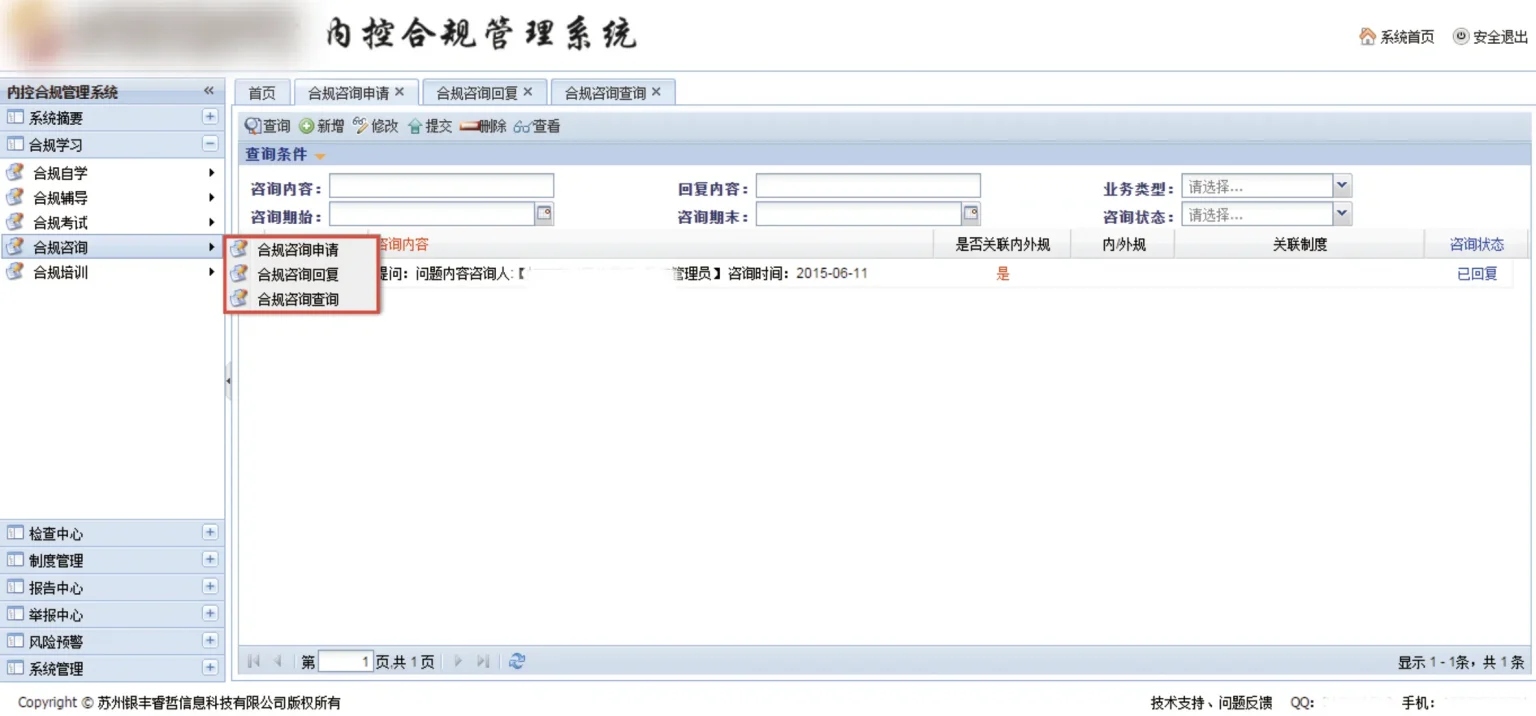1536x716 pixels.
Task: Collapse the 合规学习 panel
Action: (x=210, y=144)
